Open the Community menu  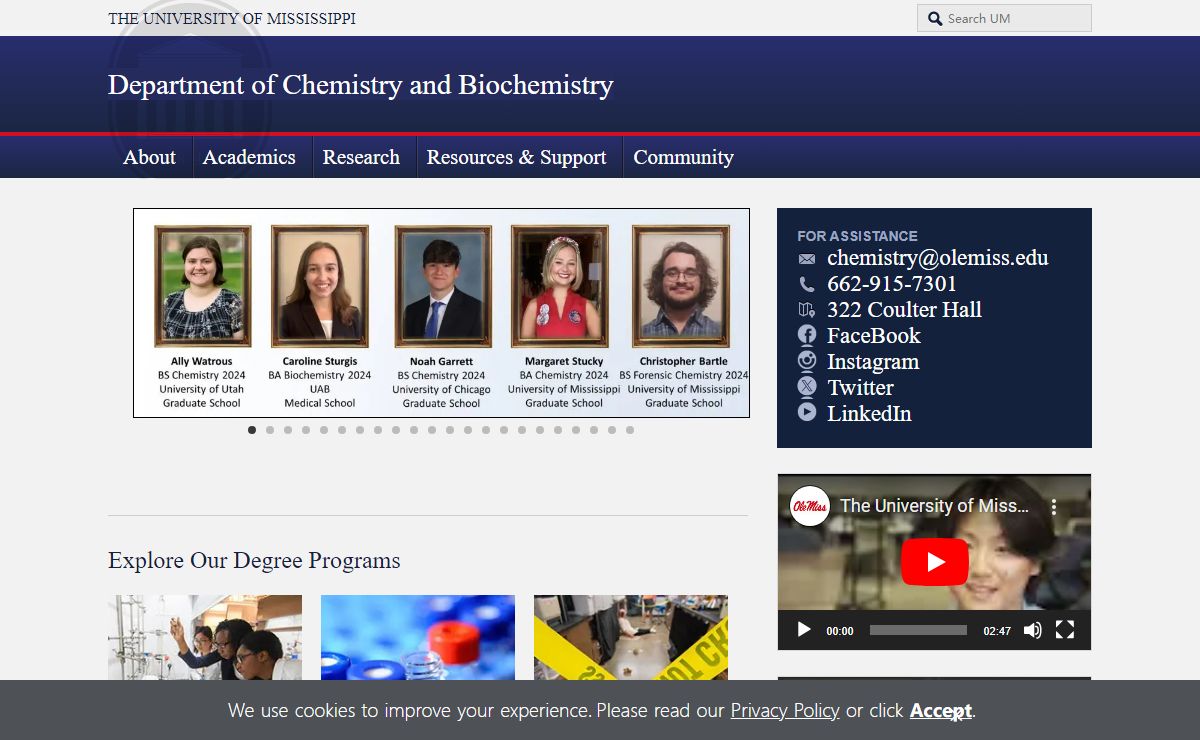[683, 157]
